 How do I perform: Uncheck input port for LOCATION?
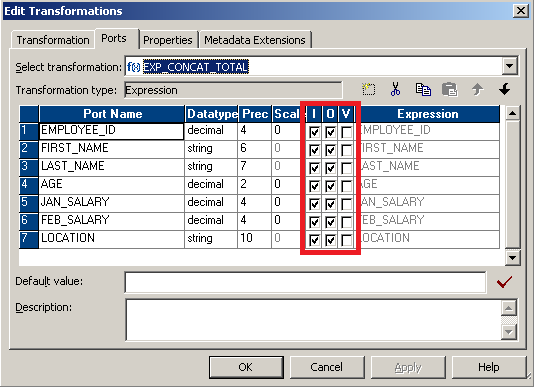click(x=314, y=240)
